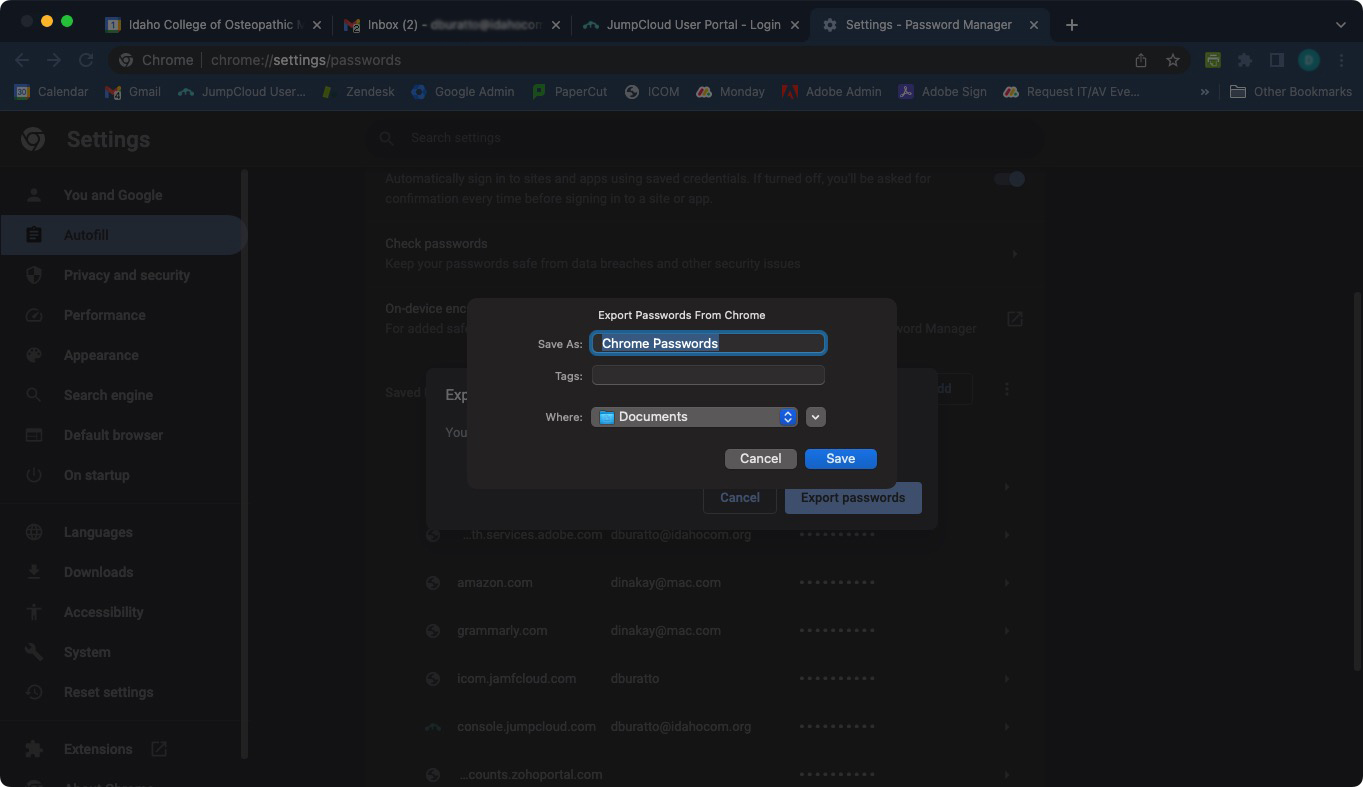Go back with the back arrow
The height and width of the screenshot is (787, 1363).
(22, 60)
